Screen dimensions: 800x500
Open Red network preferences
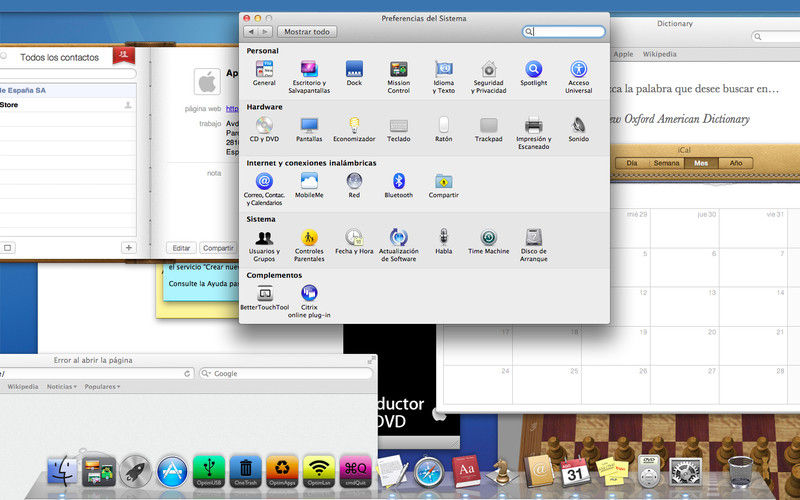point(354,186)
